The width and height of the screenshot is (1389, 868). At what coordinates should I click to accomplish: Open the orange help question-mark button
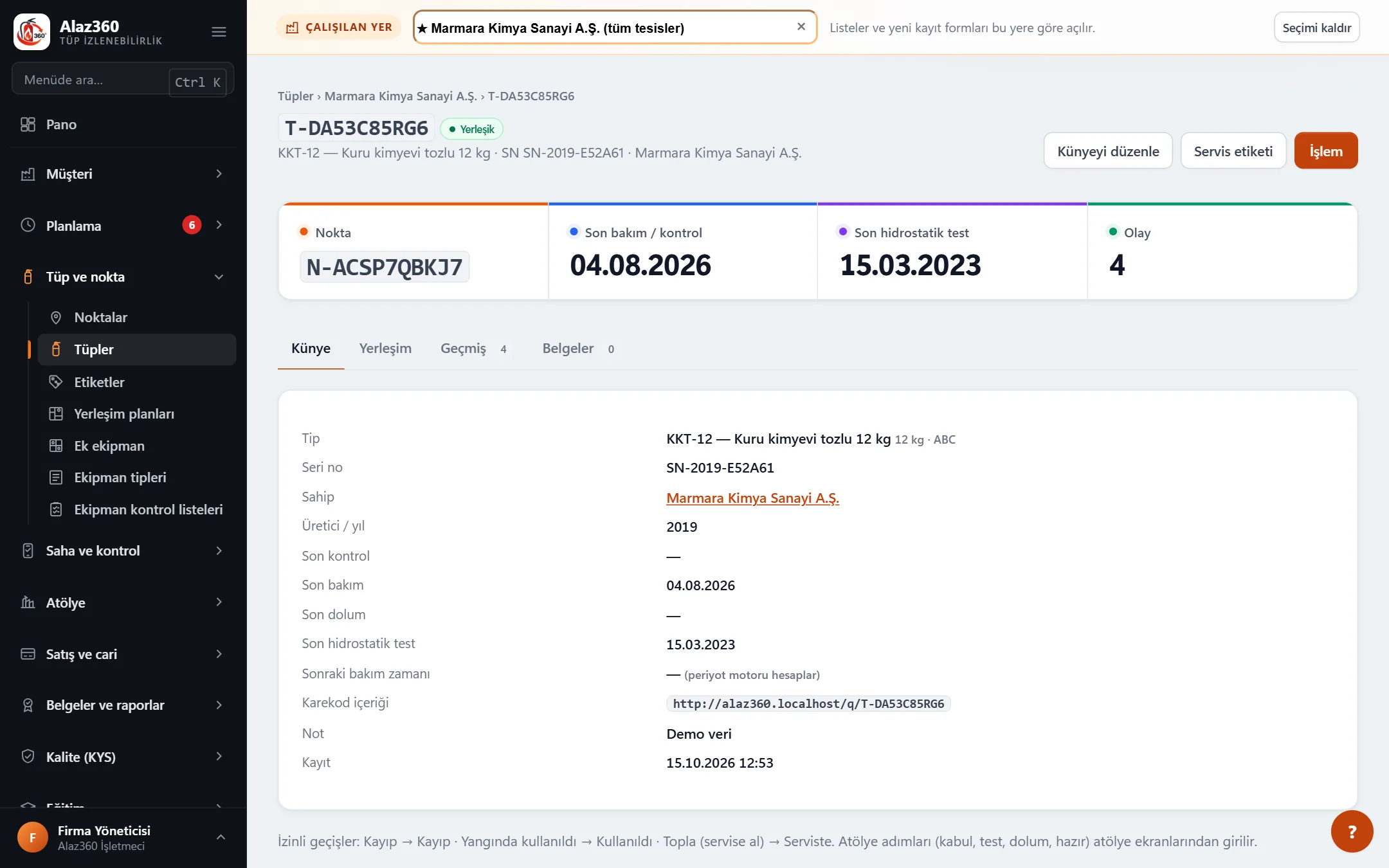(1352, 831)
